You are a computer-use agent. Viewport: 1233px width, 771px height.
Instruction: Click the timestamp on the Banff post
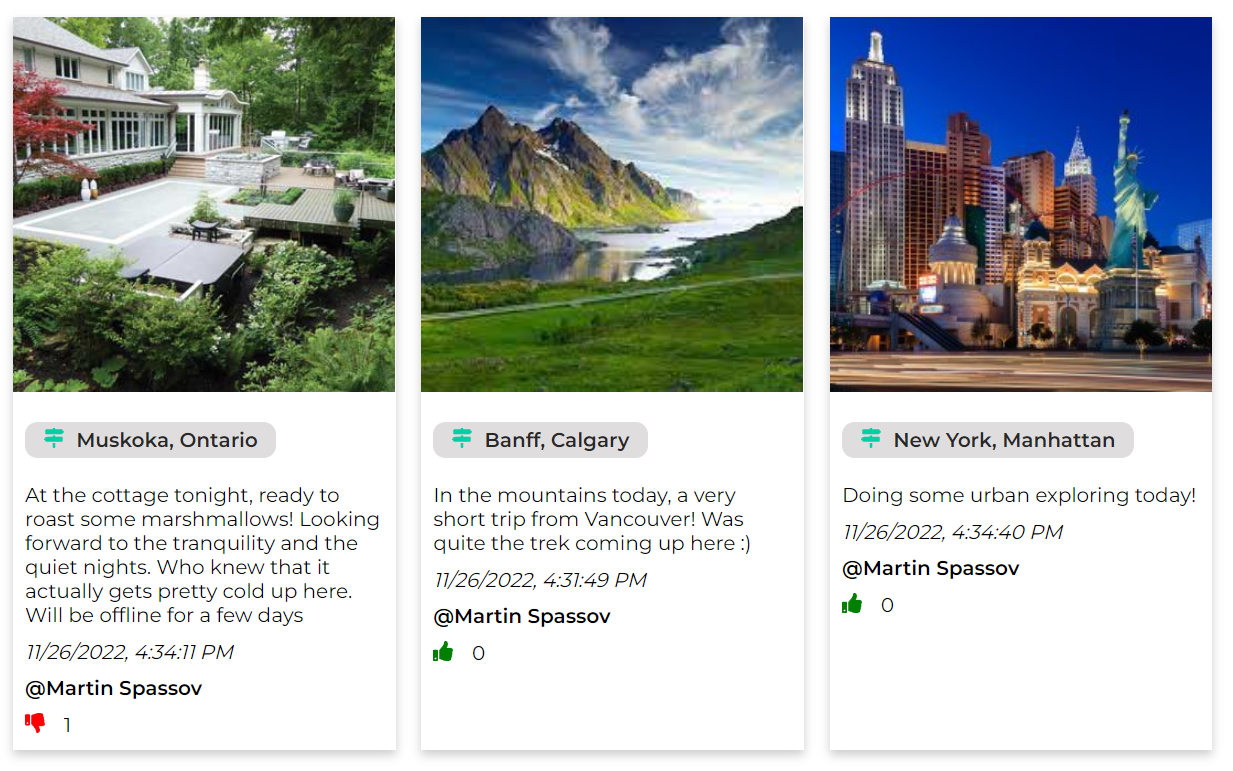point(540,579)
